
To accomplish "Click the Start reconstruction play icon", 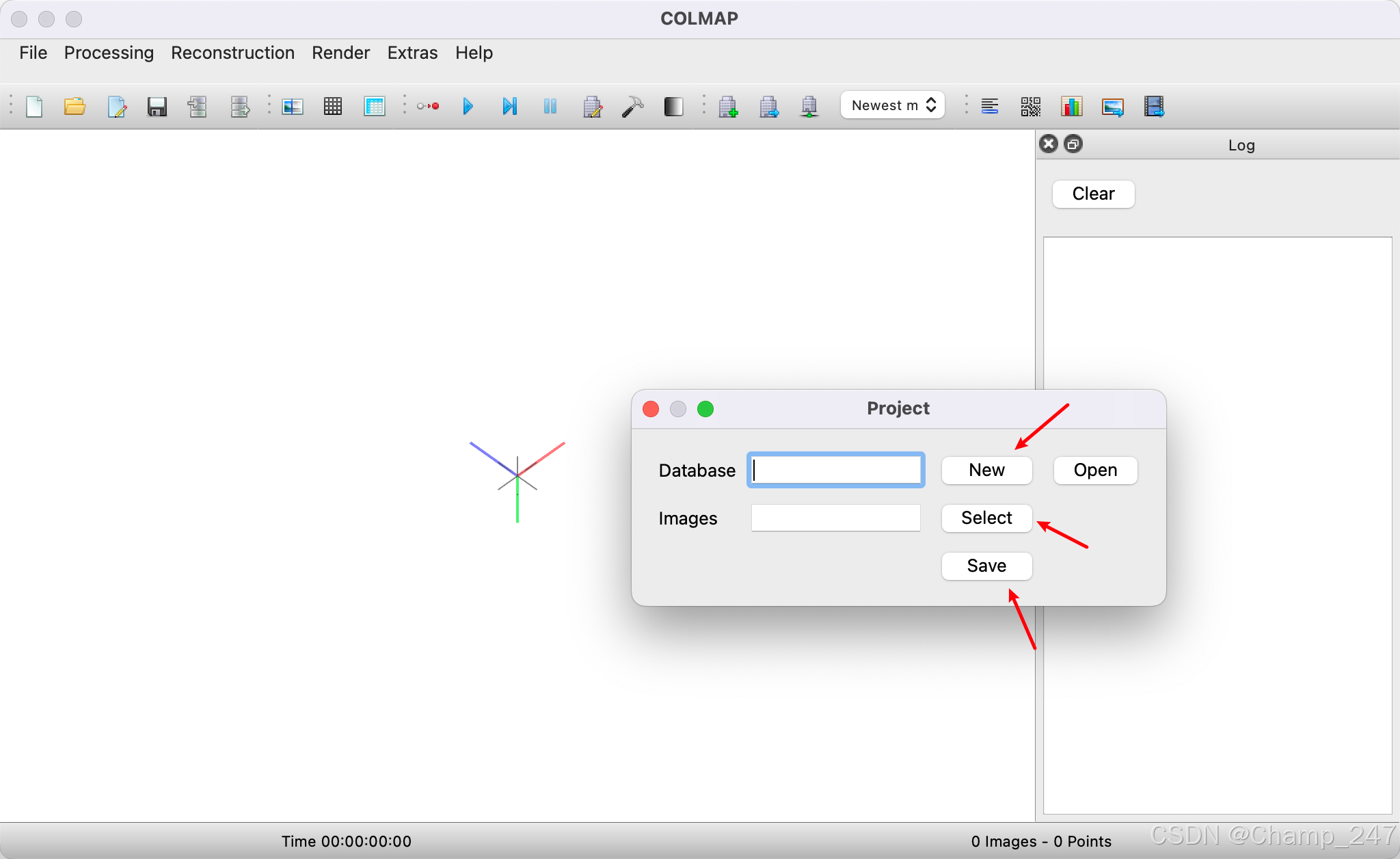I will (x=468, y=107).
